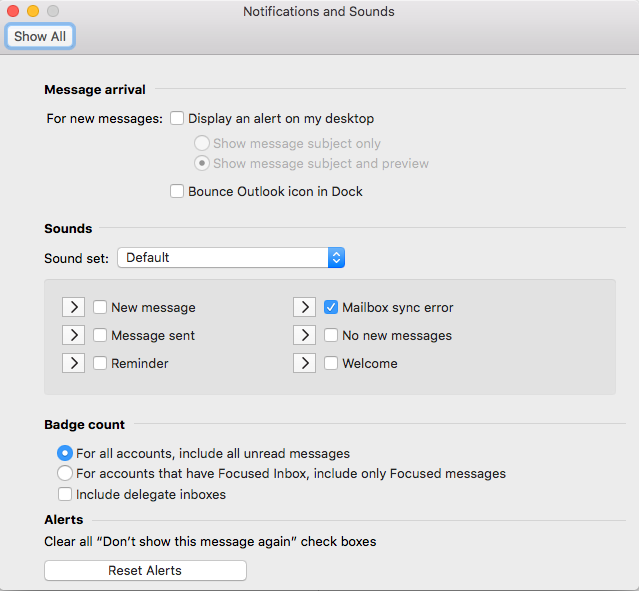Play the Mailbox sync error sound
The height and width of the screenshot is (591, 639).
[x=304, y=307]
